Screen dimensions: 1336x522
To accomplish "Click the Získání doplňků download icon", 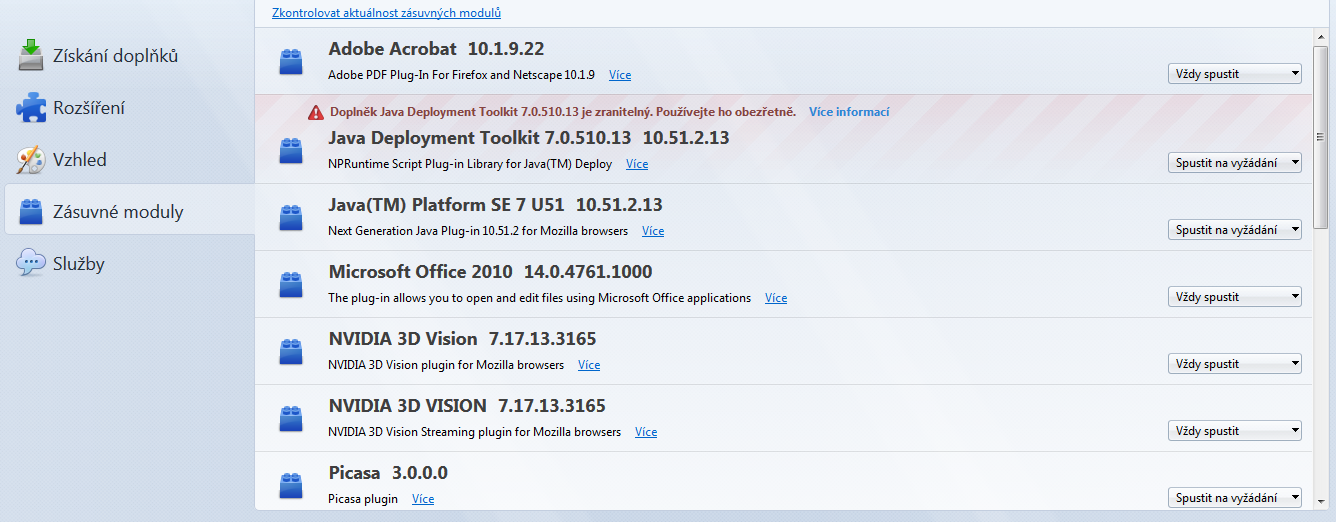I will coord(31,56).
